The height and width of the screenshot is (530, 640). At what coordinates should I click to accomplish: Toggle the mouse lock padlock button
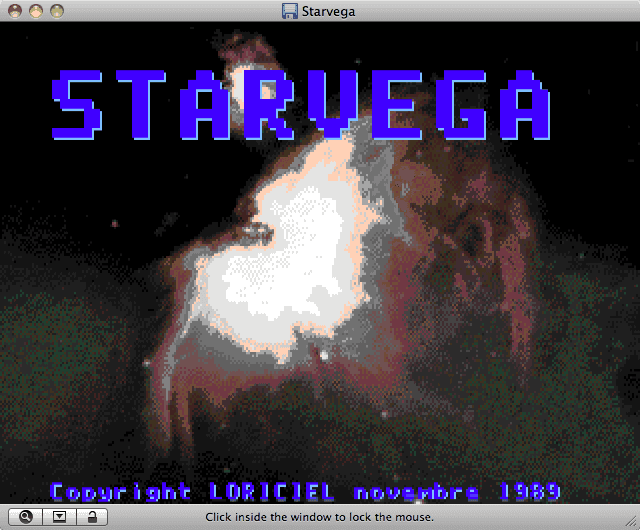92,517
